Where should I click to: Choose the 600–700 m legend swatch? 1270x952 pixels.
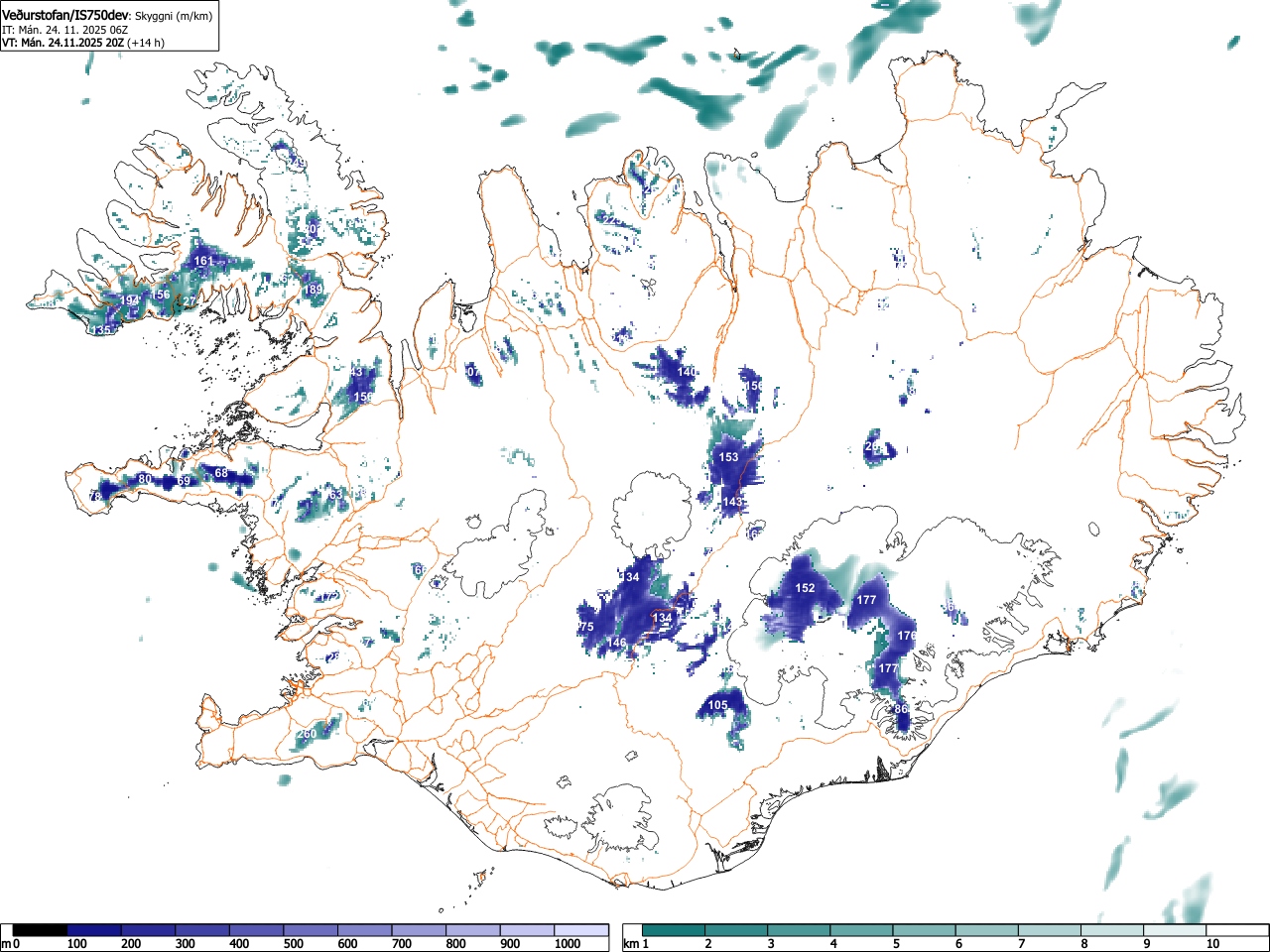364,930
